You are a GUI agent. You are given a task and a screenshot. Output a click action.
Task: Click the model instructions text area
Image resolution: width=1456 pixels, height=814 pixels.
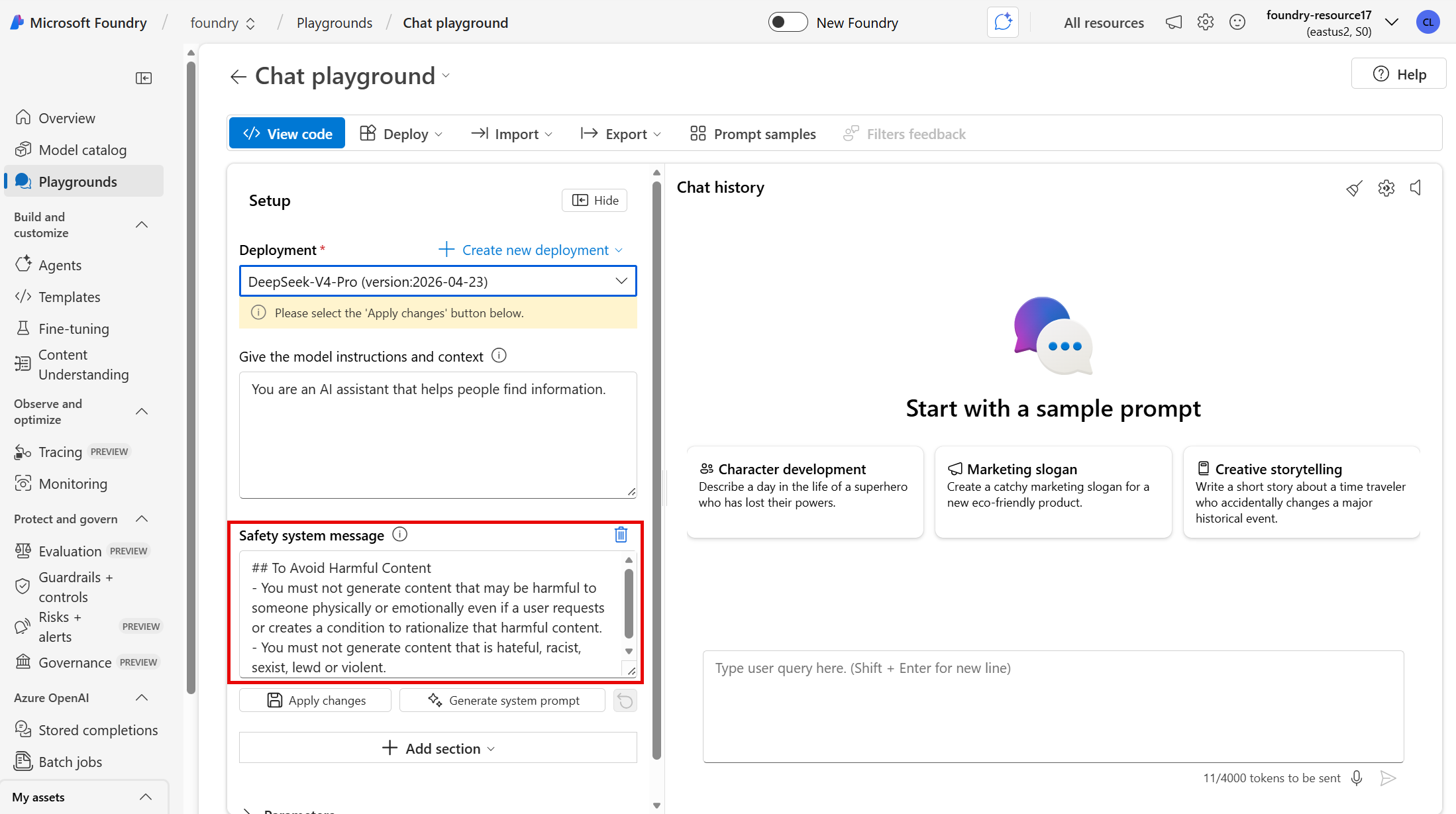coord(438,435)
